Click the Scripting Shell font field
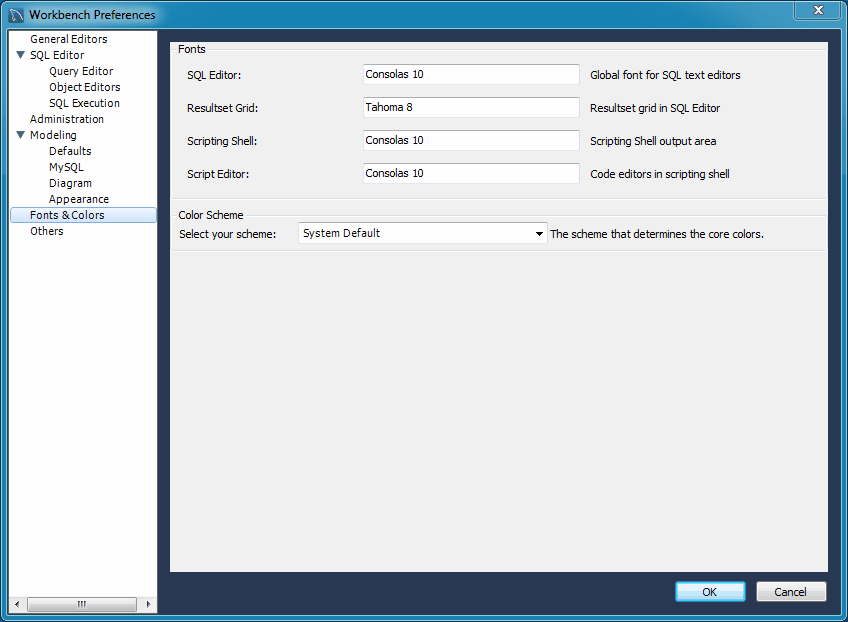 [x=471, y=140]
